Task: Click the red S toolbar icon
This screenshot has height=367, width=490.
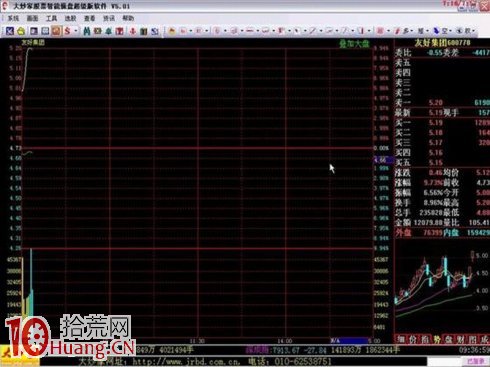Action: [68, 31]
